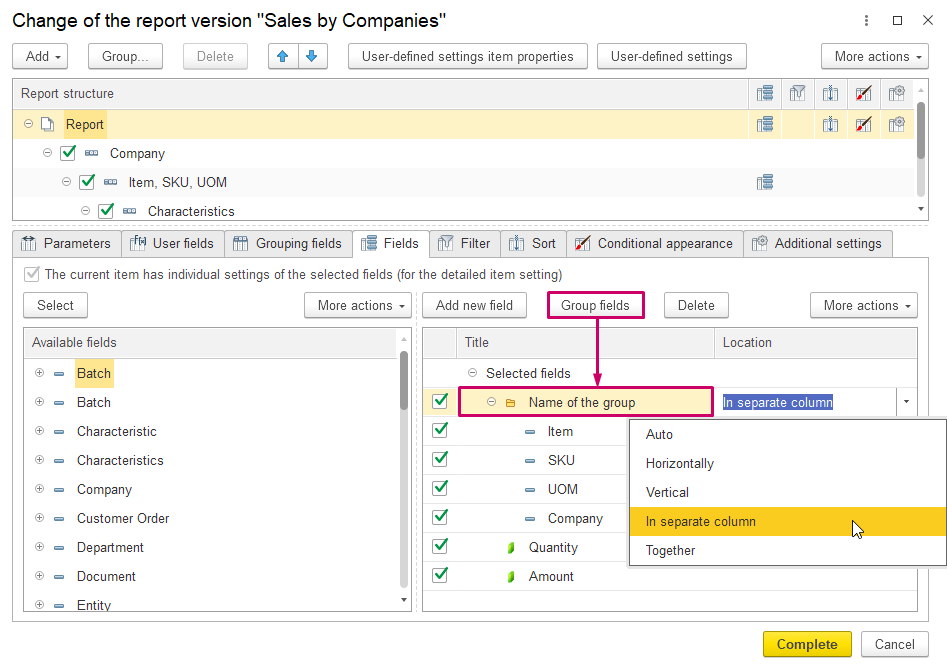The width and height of the screenshot is (947, 667).
Task: Expand the Customer Order available field
Action: coord(39,518)
